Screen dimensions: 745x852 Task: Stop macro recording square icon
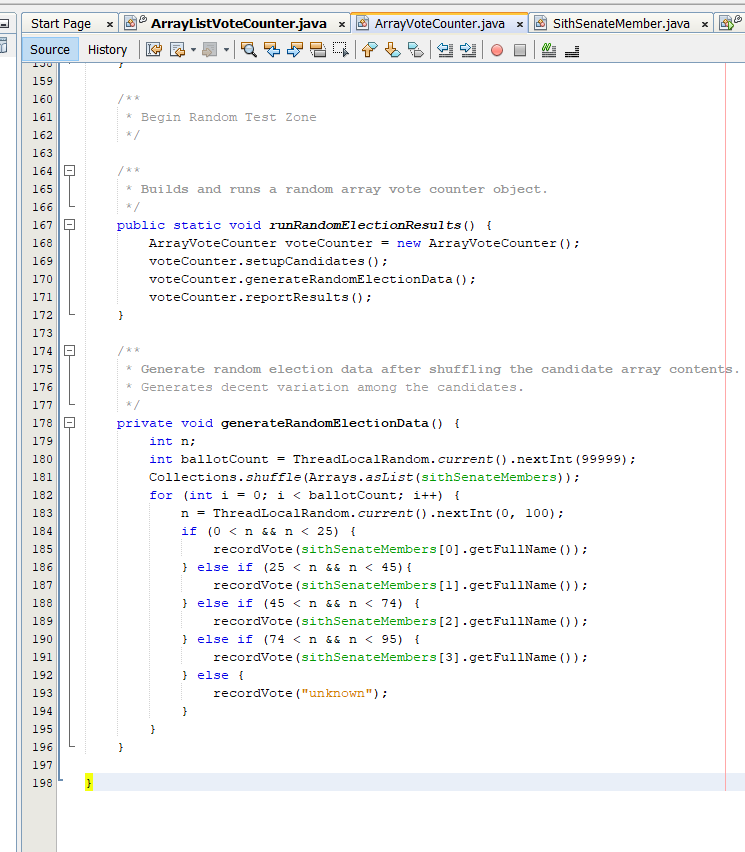520,50
